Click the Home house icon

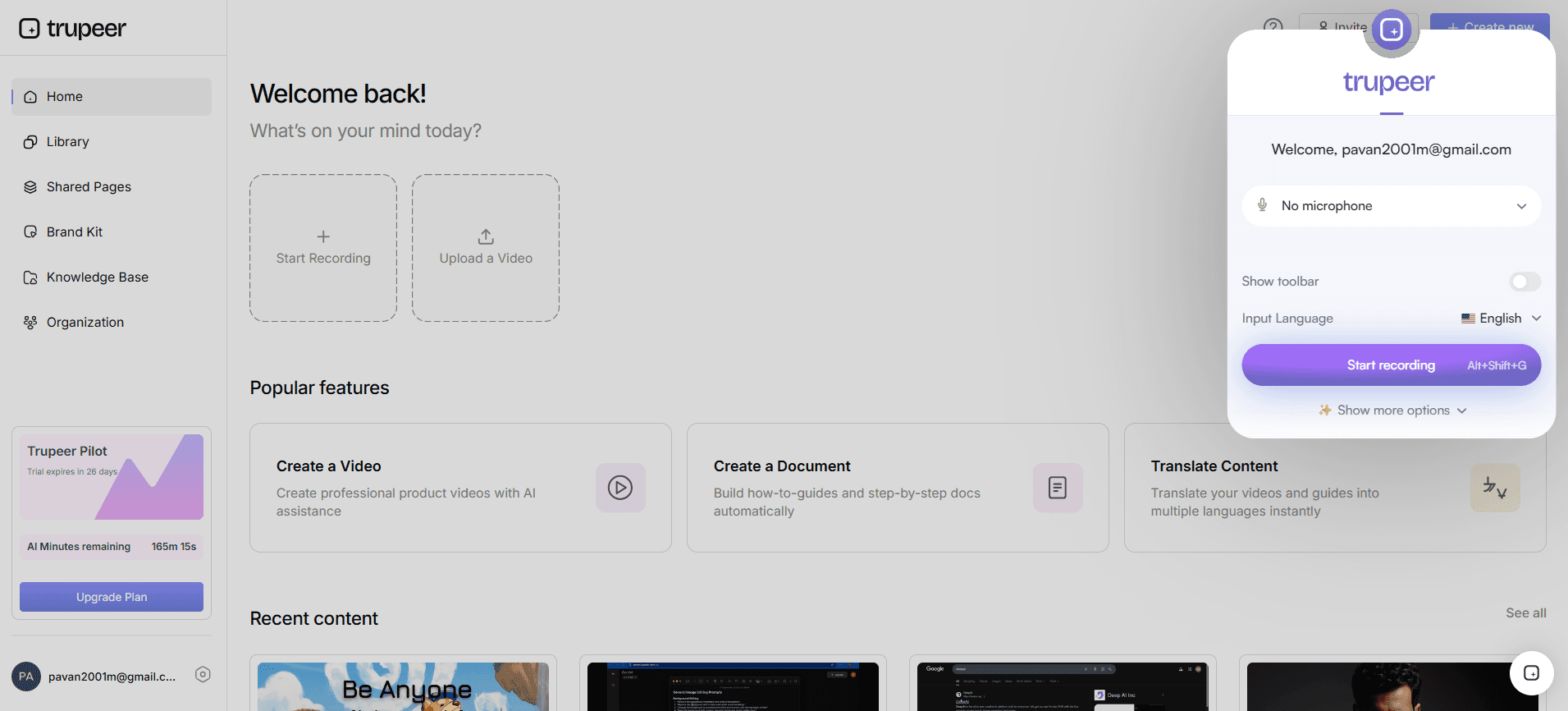(x=30, y=97)
